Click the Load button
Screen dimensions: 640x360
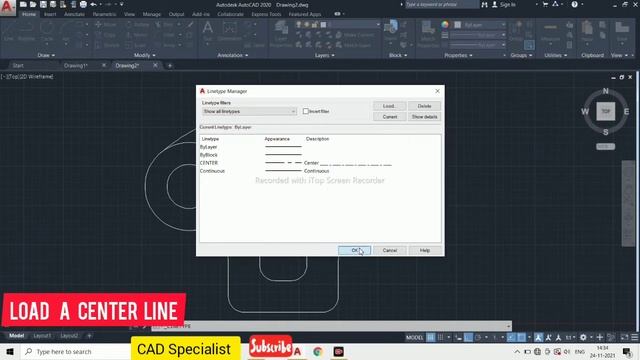(x=389, y=106)
